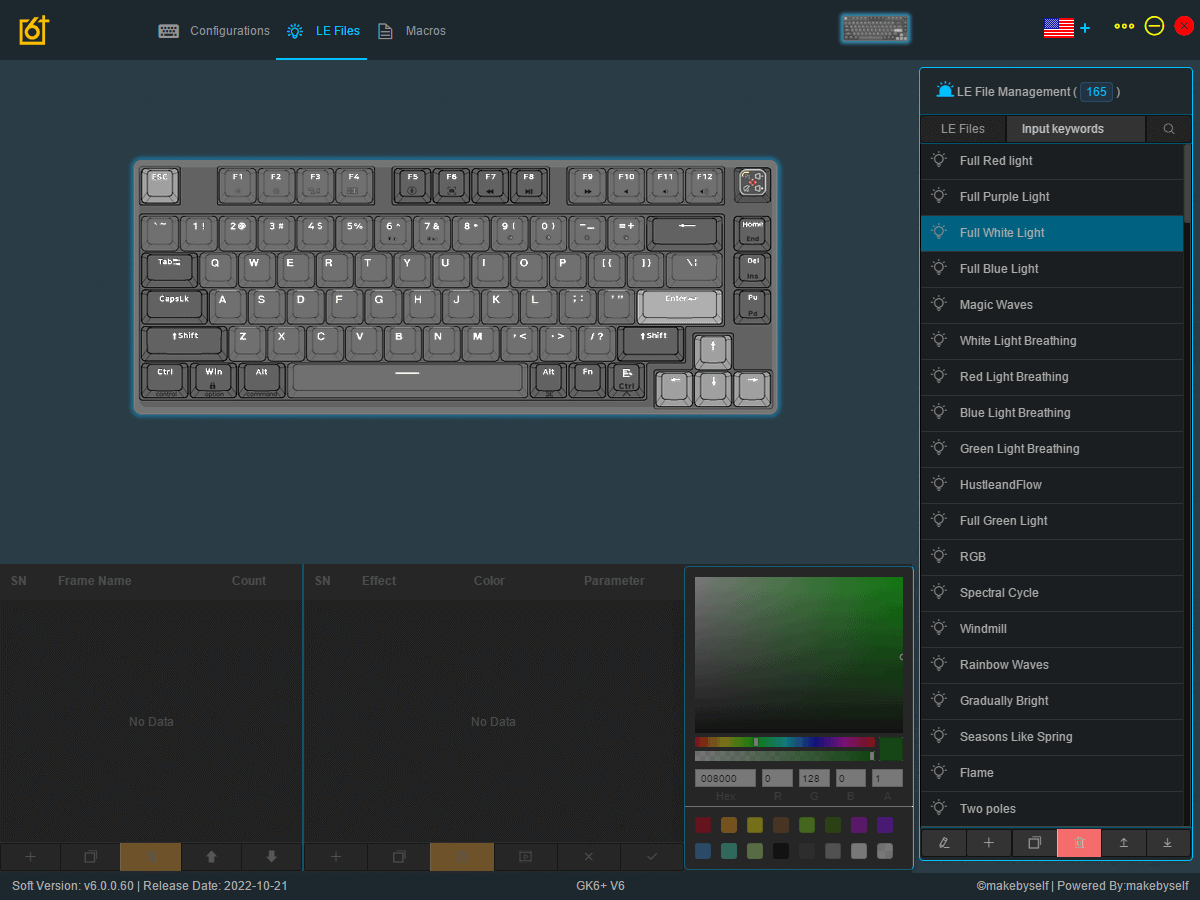Choose Full Blue Light from the list
1200x900 pixels.
(x=1051, y=269)
